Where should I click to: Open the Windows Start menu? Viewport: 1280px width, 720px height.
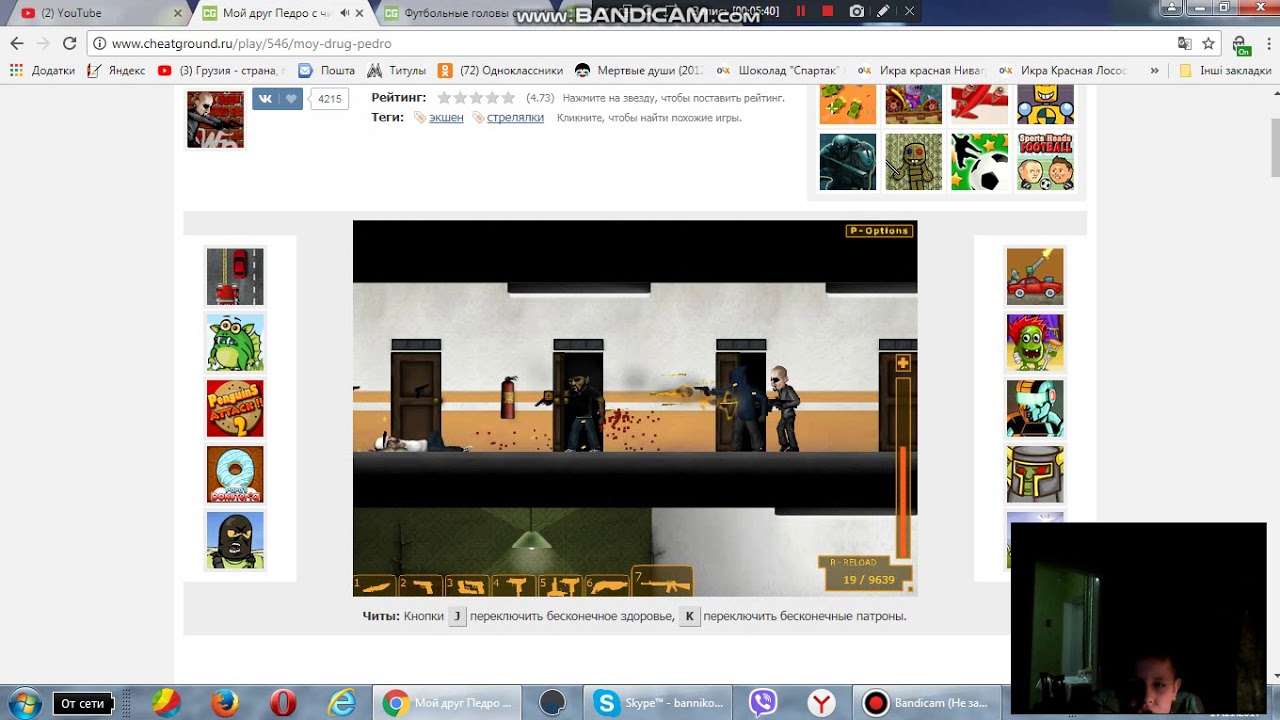click(24, 703)
